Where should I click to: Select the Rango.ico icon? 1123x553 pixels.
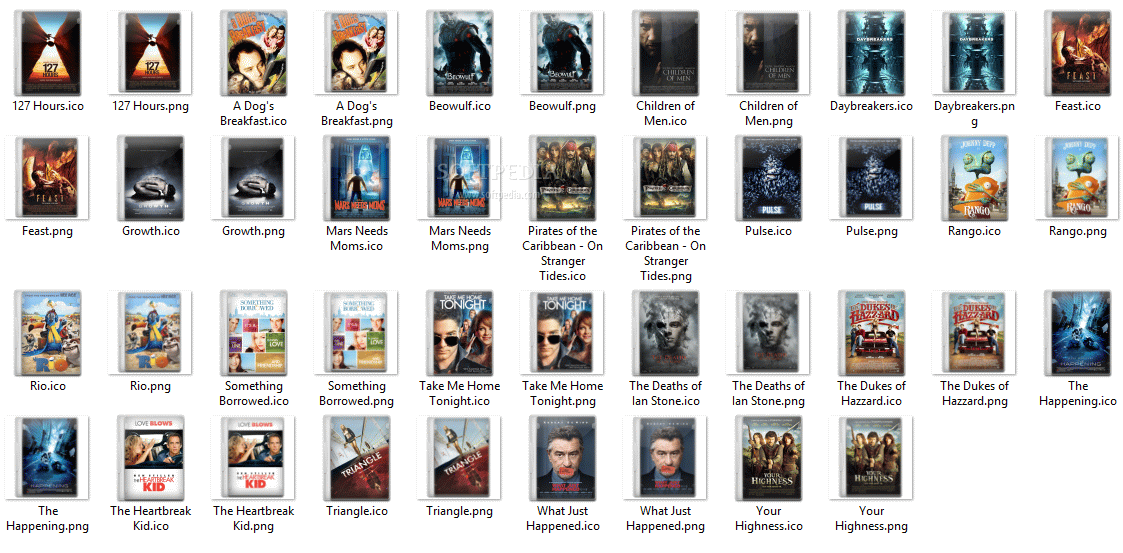click(x=975, y=178)
